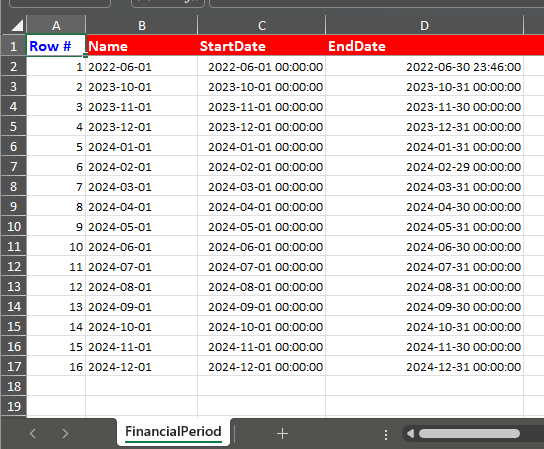Open the FinancialPeriod sheet tab
The height and width of the screenshot is (449, 544).
(x=173, y=432)
